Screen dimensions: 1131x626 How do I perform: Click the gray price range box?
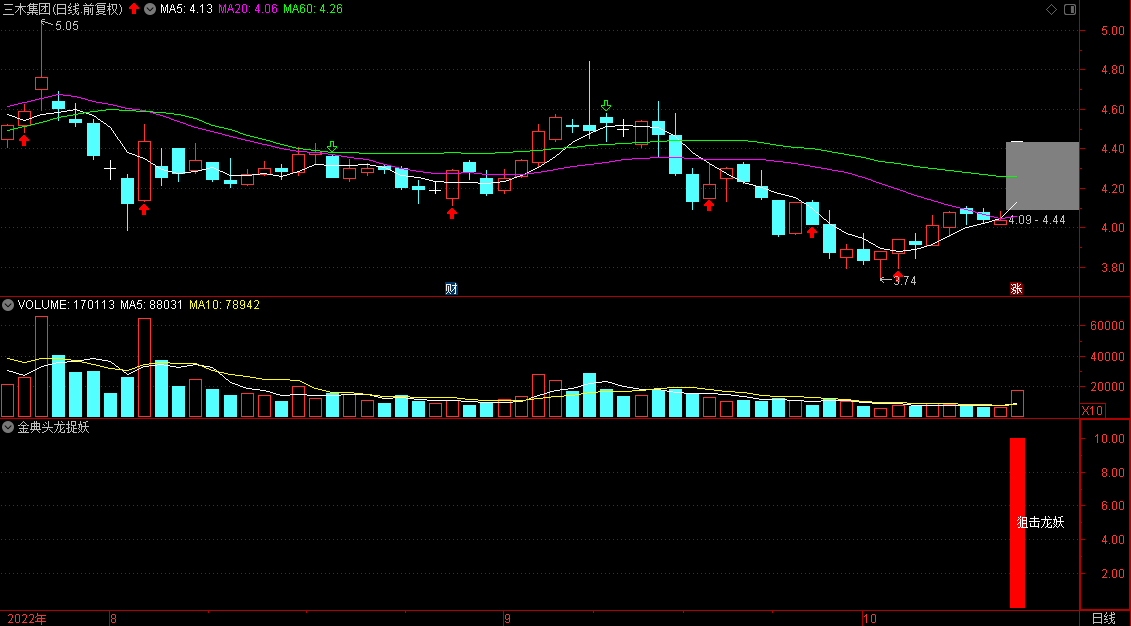coord(1042,176)
